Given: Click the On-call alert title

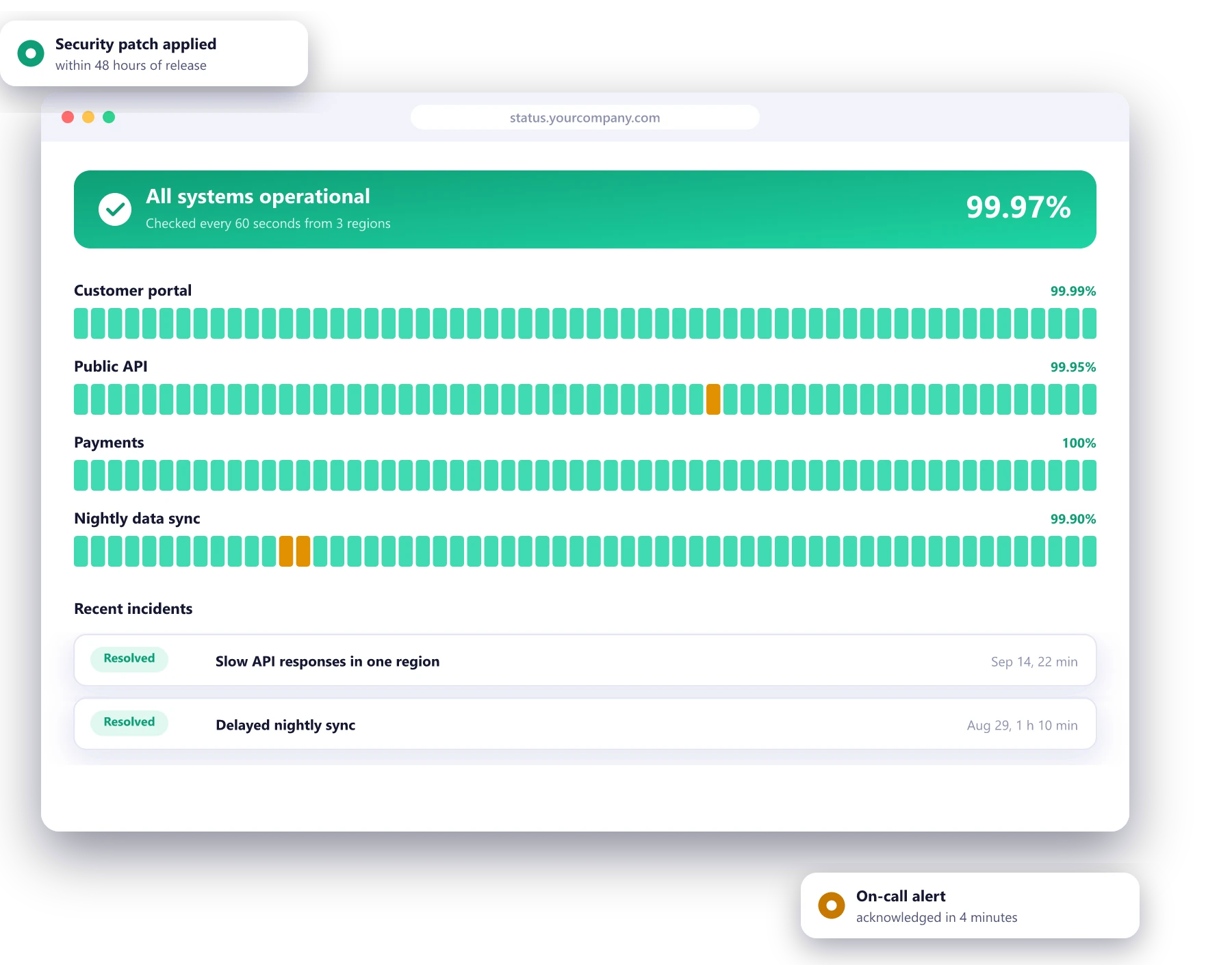Looking at the screenshot, I should pyautogui.click(x=901, y=896).
